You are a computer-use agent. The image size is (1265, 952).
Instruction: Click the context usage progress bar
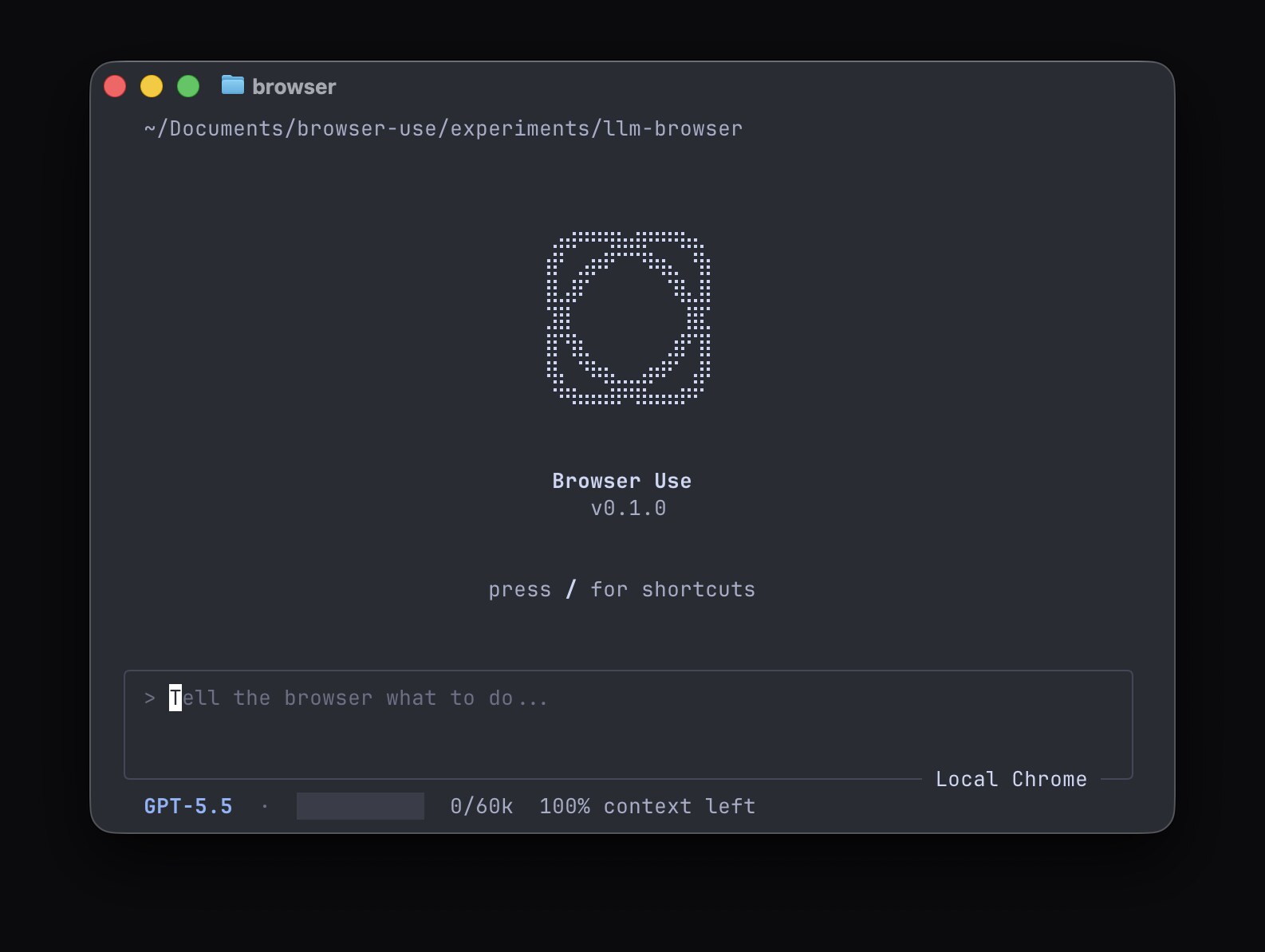point(361,806)
